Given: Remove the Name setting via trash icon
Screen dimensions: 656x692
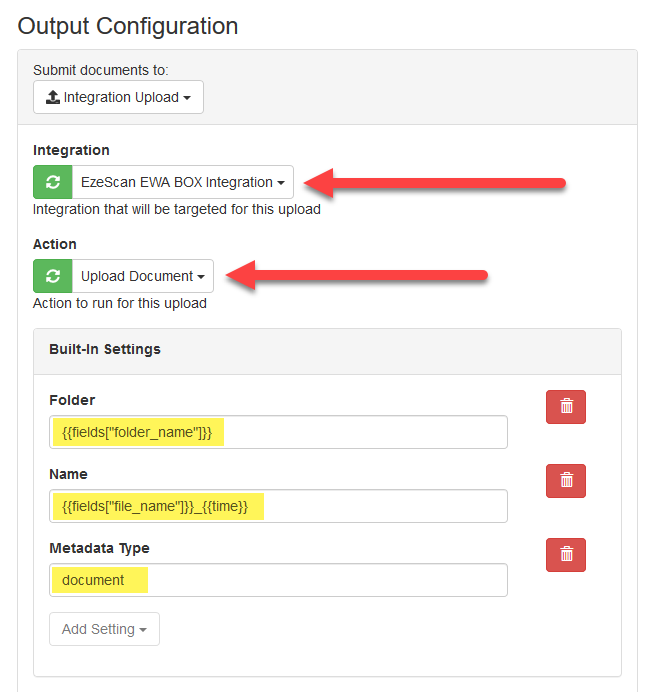Looking at the screenshot, I should [566, 481].
